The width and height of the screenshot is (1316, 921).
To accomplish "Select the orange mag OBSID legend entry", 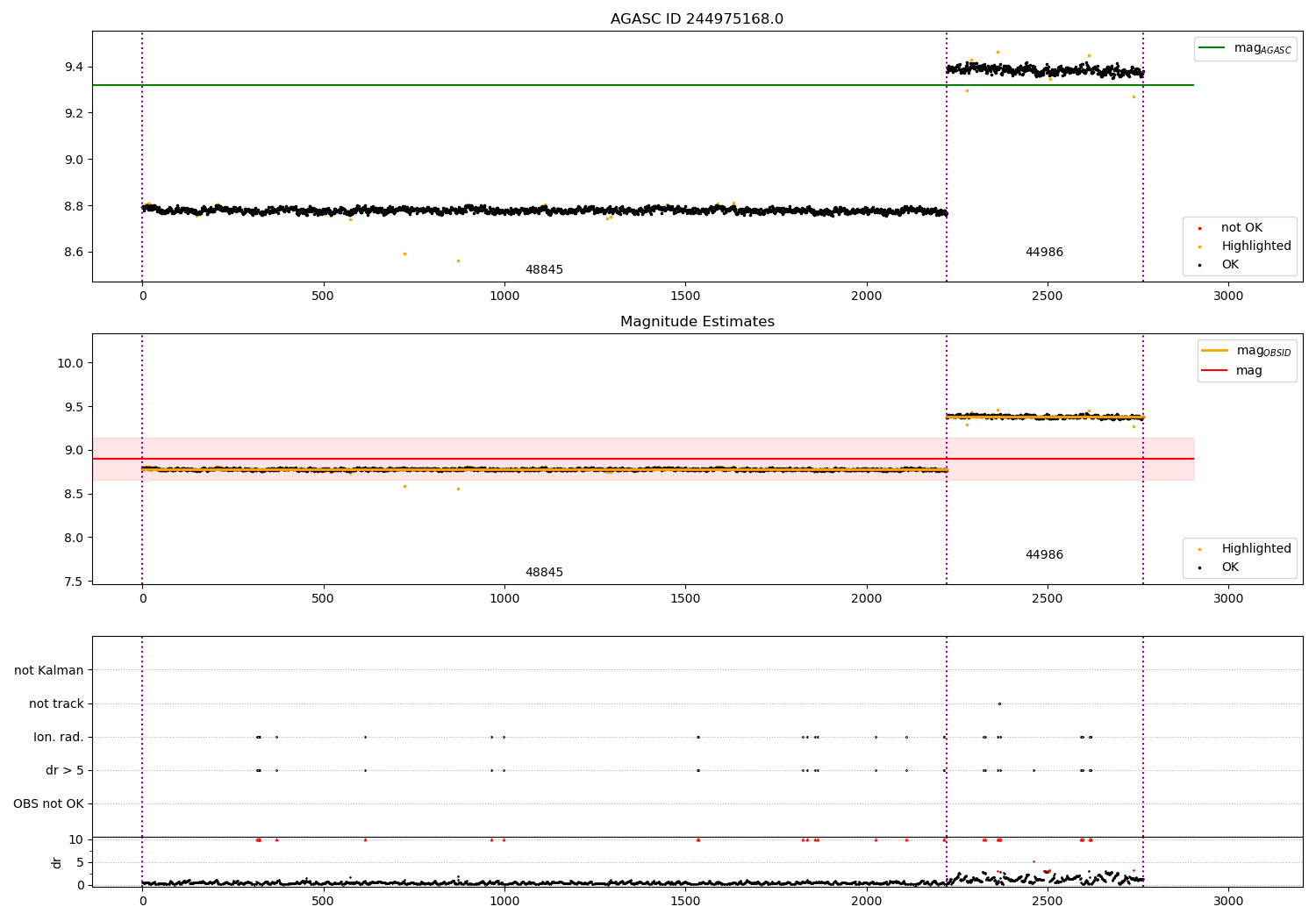I will [x=1246, y=351].
